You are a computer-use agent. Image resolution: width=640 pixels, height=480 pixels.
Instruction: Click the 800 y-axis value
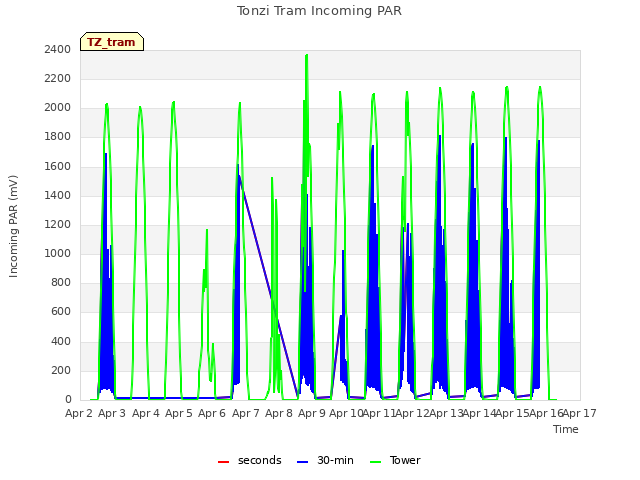tap(61, 282)
